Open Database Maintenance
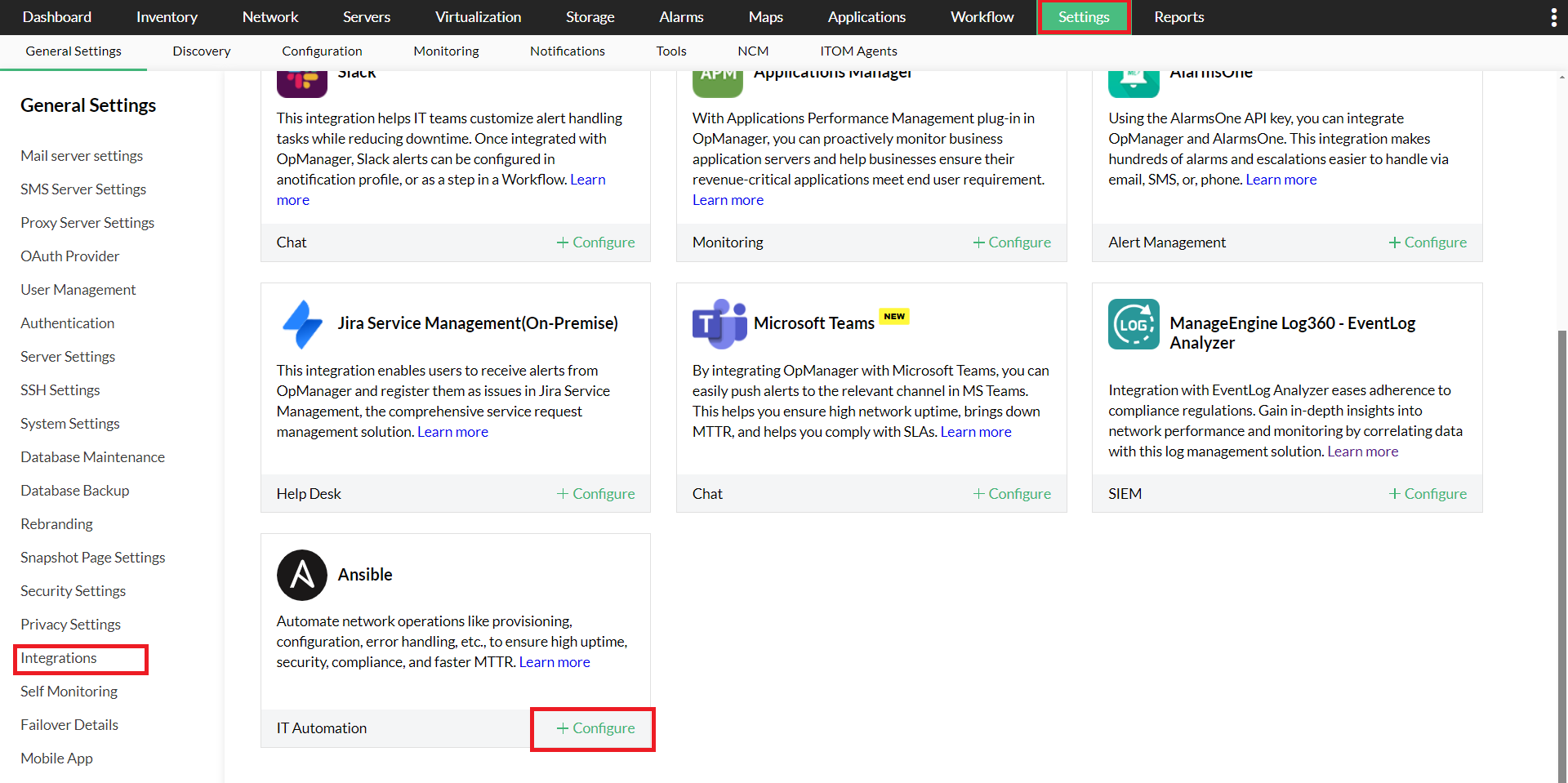 coord(93,457)
